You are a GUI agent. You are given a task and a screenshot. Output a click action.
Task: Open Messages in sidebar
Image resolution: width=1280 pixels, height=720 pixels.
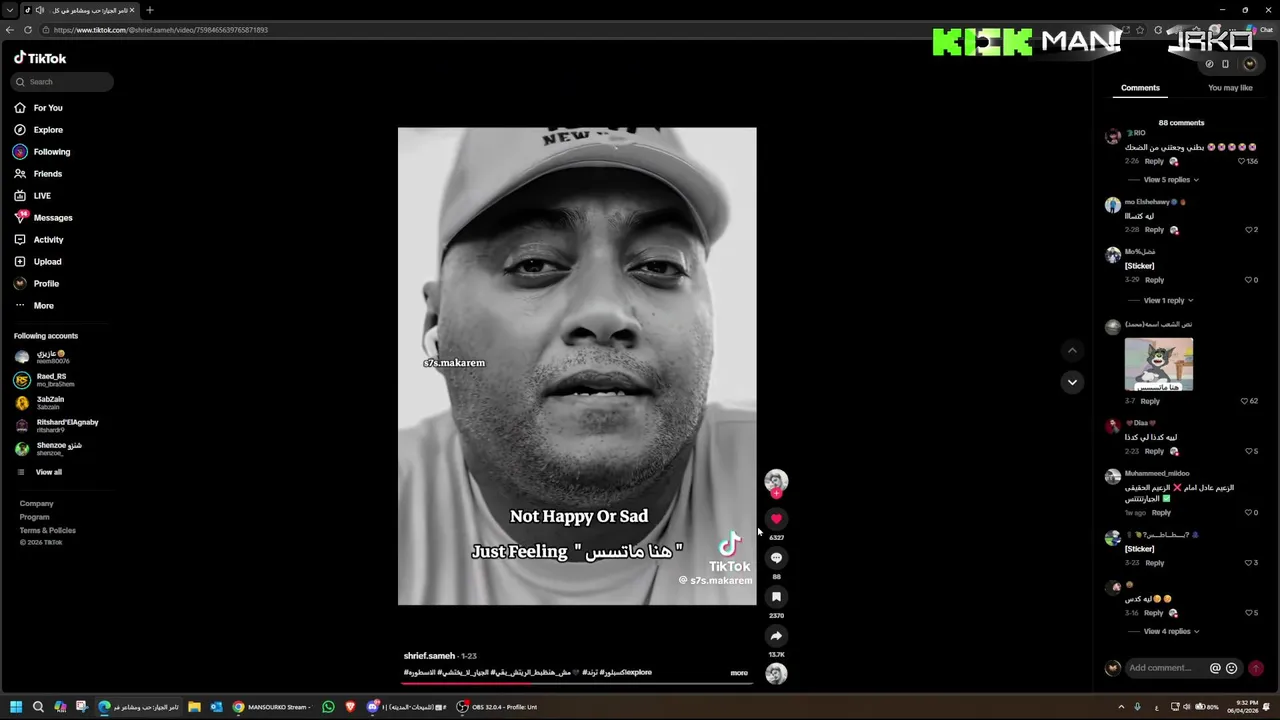(43, 218)
